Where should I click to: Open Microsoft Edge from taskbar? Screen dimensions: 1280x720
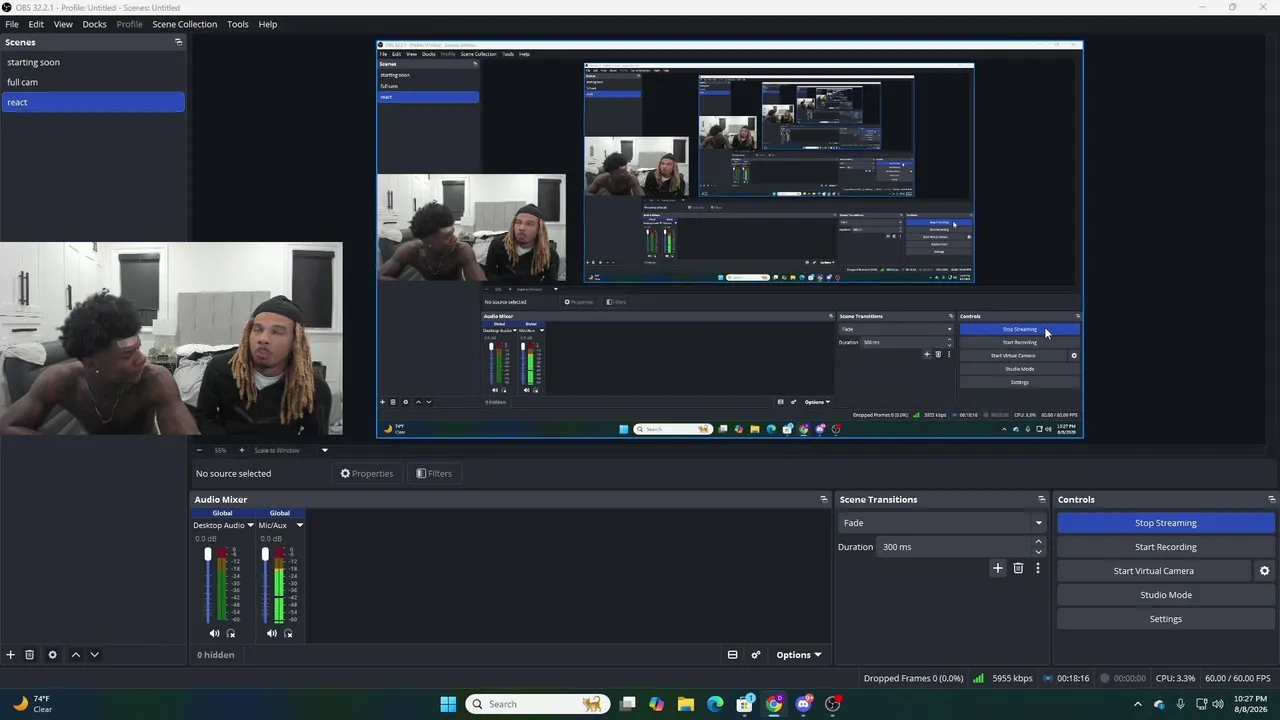715,704
